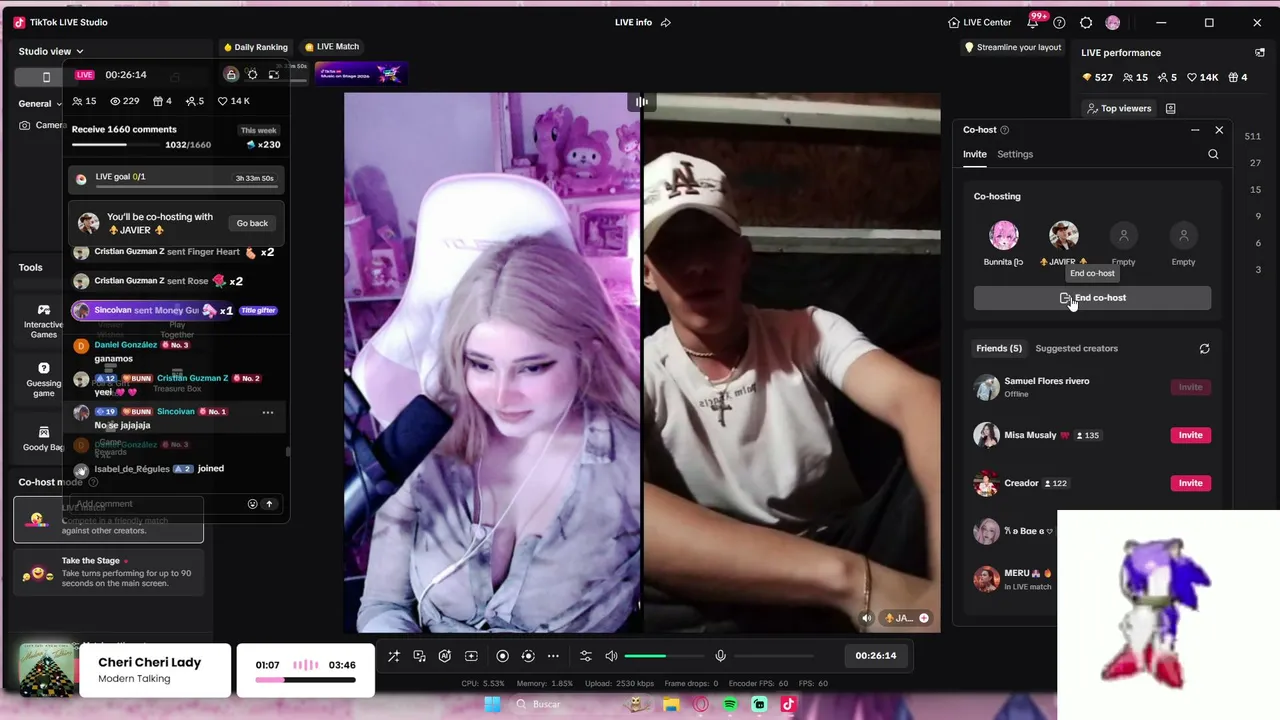Collapse the General section
This screenshot has width=1280, height=720.
pos(40,104)
